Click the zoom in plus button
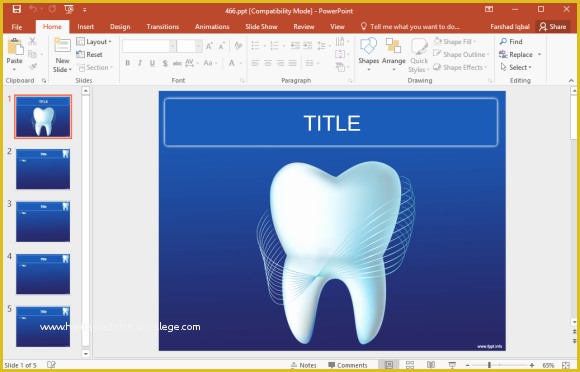Screen dimensions: 580x372 [532, 365]
